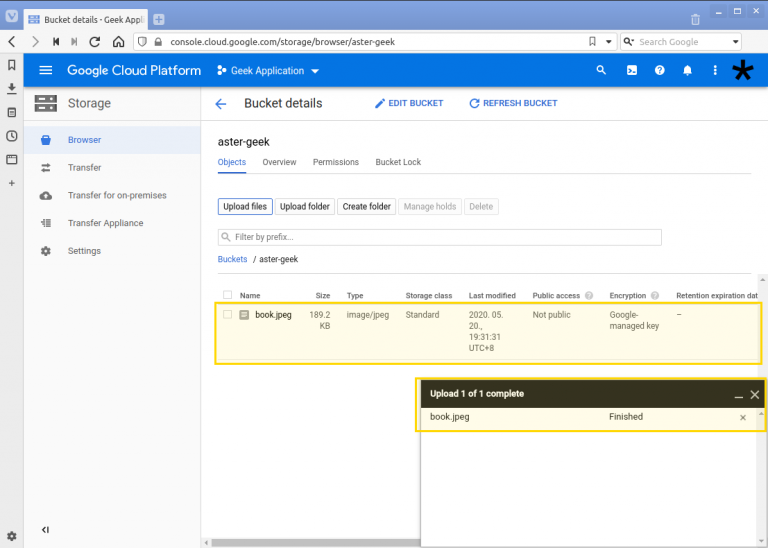The width and height of the screenshot is (768, 548).
Task: Click REFRESH BUCKET
Action: [513, 103]
